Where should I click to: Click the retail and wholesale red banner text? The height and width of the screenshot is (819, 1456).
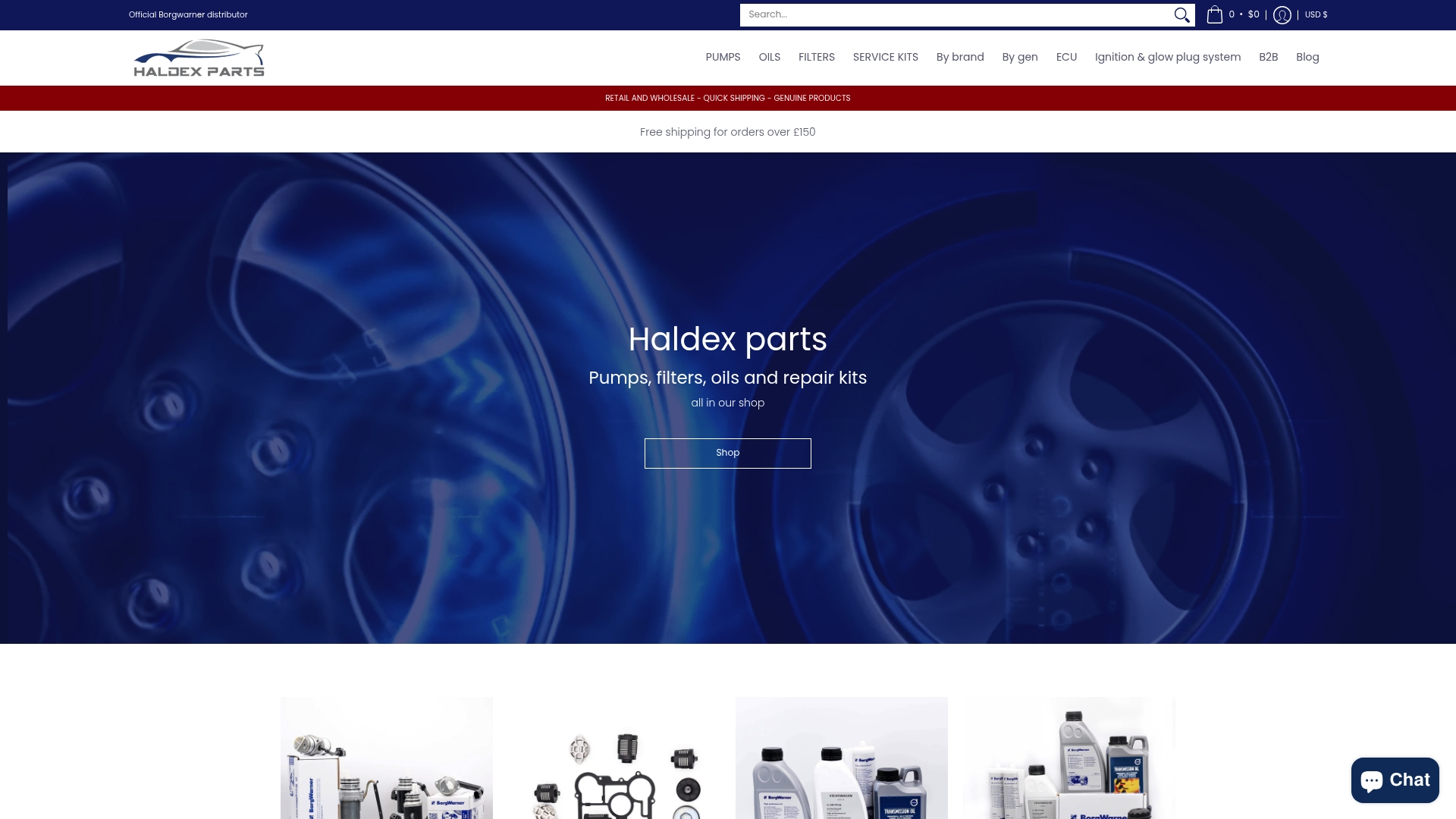pyautogui.click(x=727, y=99)
